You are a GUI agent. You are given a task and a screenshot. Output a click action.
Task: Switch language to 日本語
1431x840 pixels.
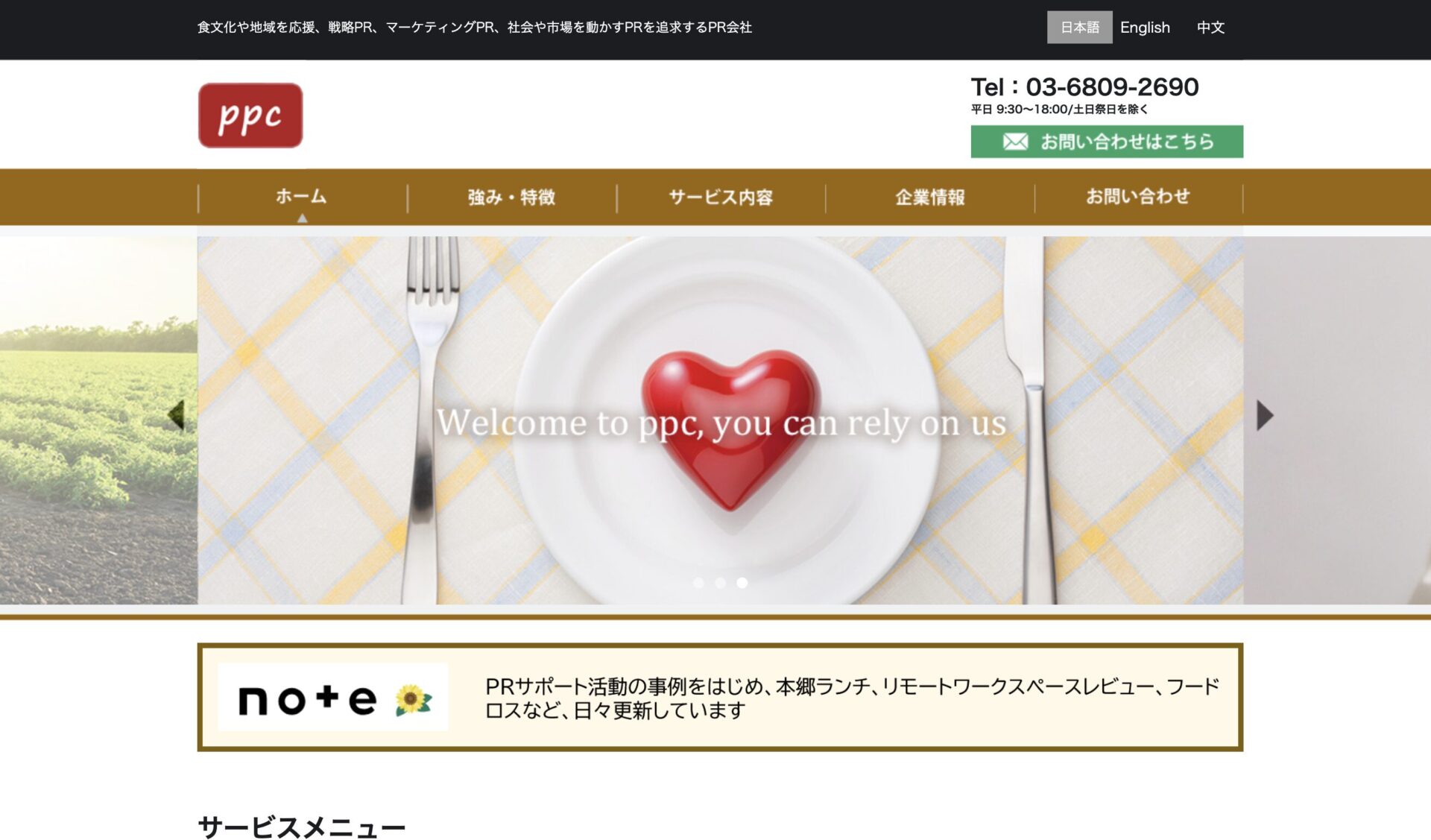click(x=1079, y=28)
